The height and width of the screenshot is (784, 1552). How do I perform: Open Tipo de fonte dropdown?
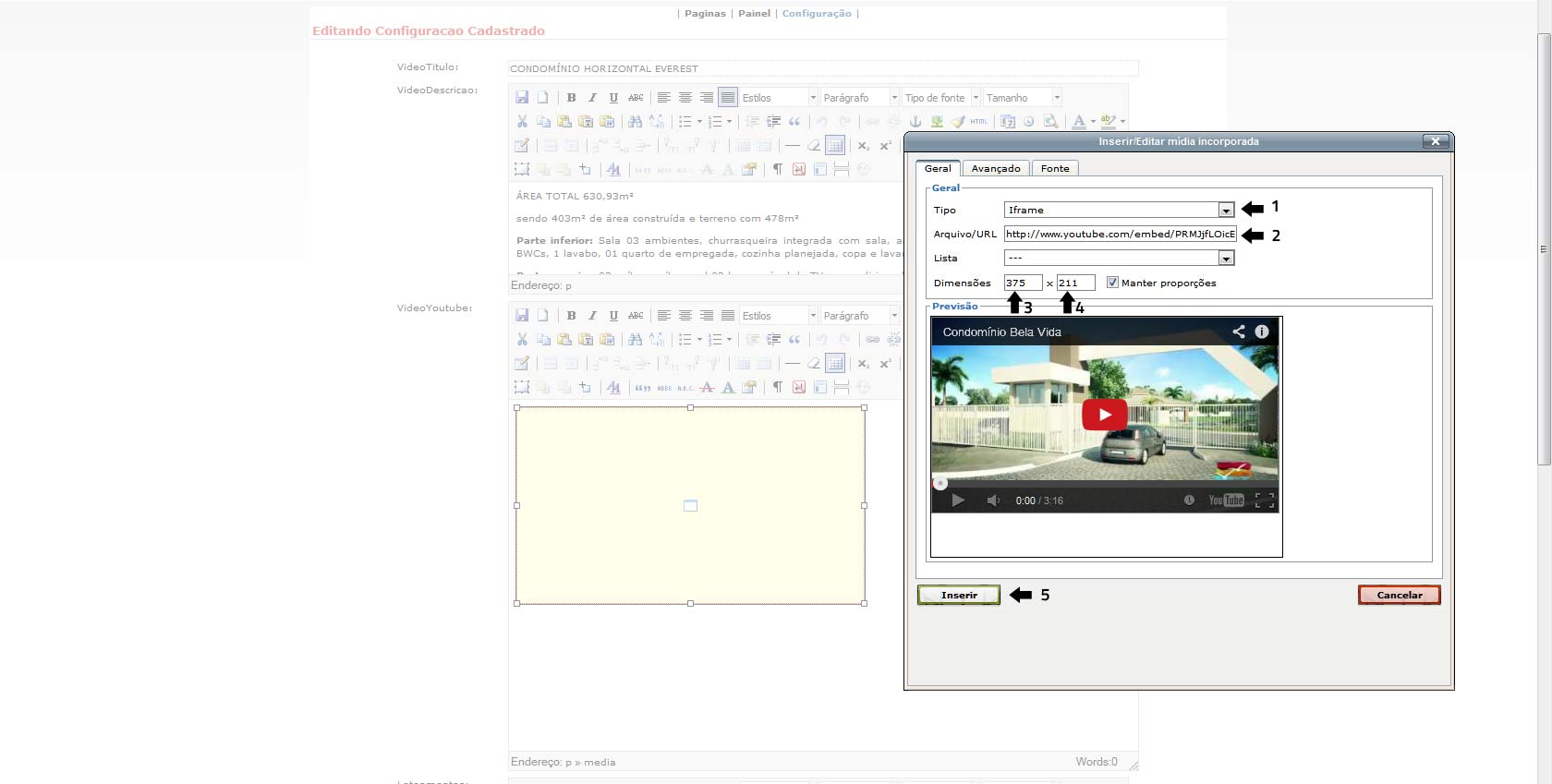click(941, 97)
